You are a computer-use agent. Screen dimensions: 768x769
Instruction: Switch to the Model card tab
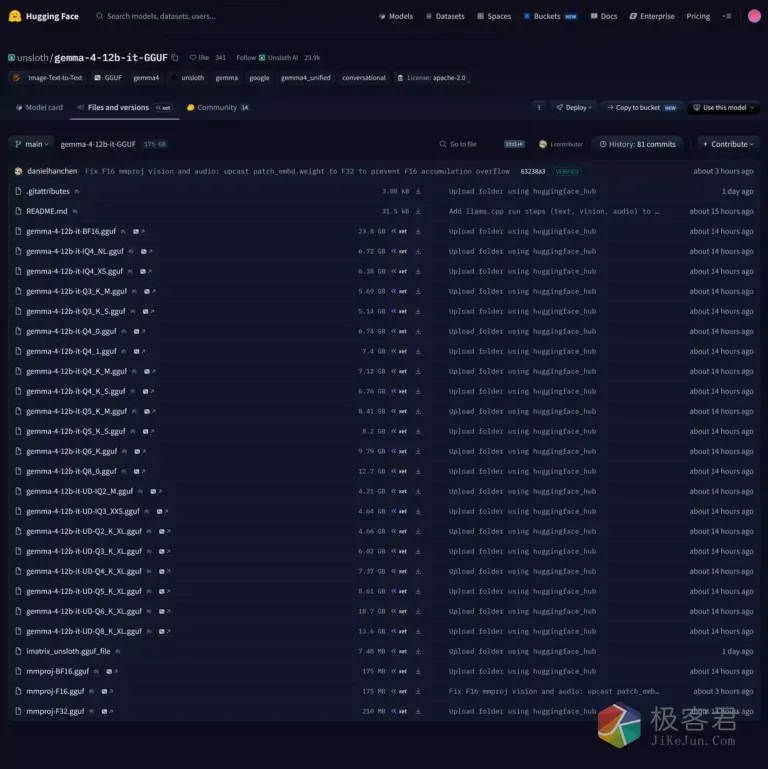pyautogui.click(x=39, y=107)
